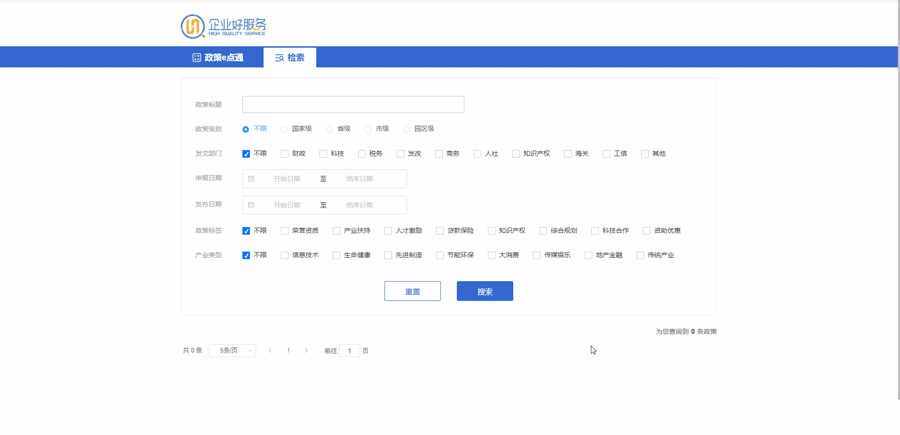Screen dimensions: 900x435
Task: Click page number 1 in pagination
Action: point(288,351)
